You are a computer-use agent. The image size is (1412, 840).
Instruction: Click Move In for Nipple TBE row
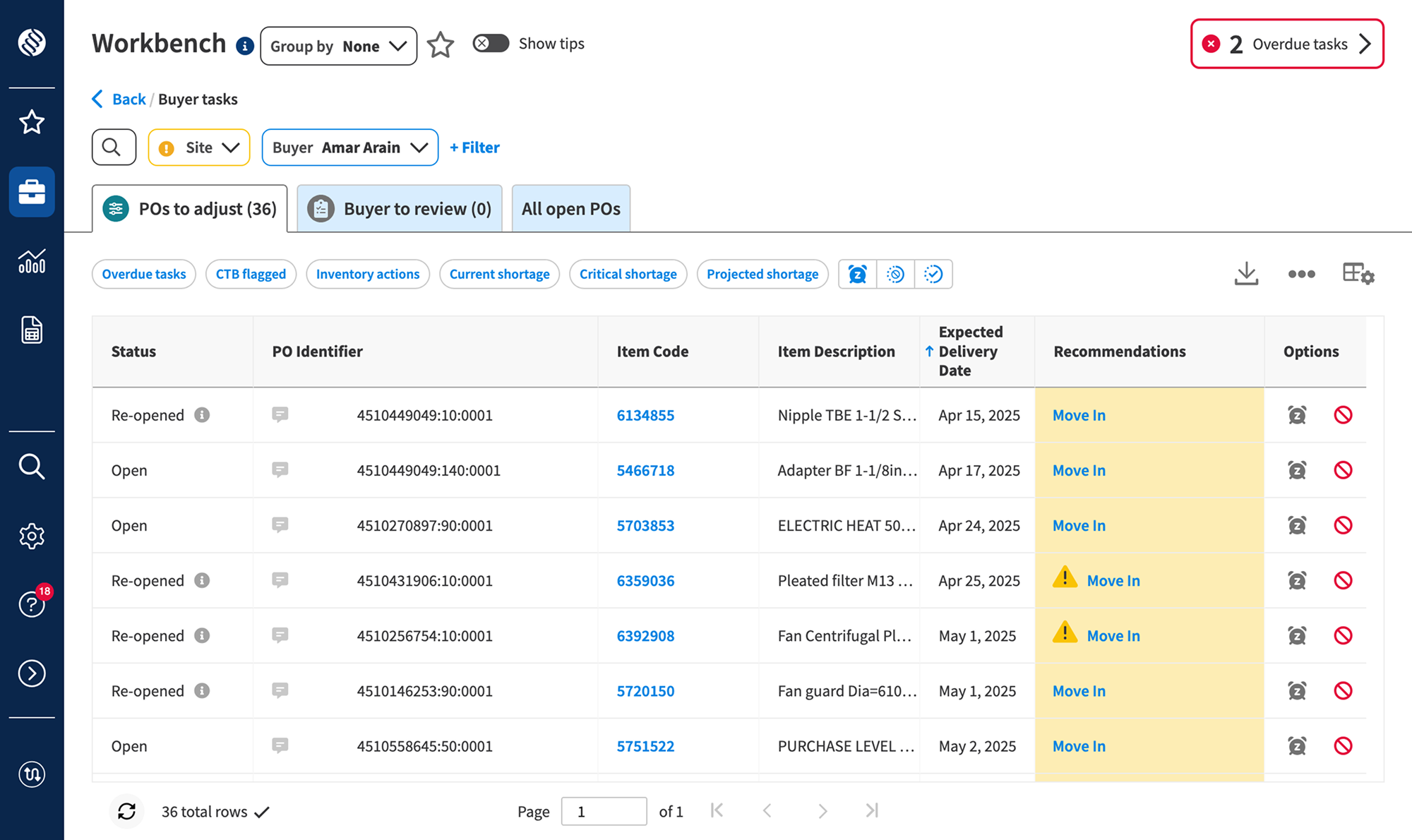tap(1079, 415)
